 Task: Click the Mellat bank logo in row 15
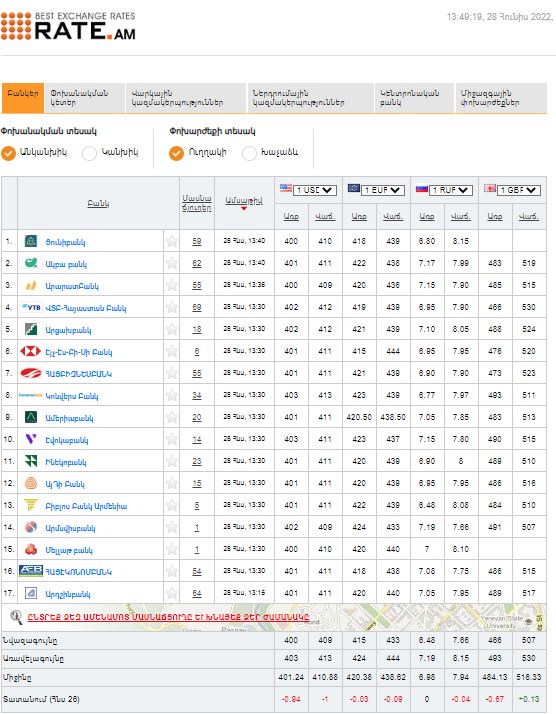tap(31, 549)
